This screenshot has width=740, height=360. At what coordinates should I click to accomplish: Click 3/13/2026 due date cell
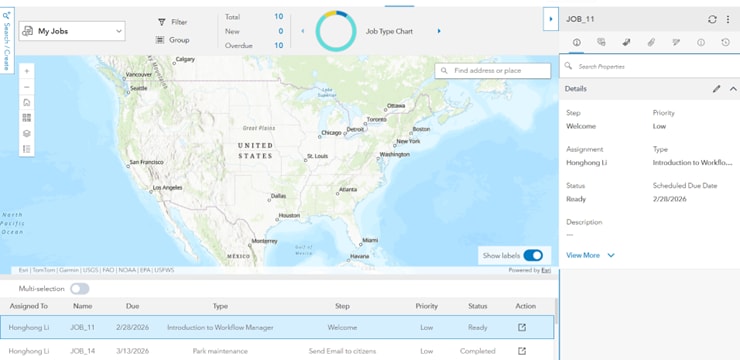click(x=133, y=351)
